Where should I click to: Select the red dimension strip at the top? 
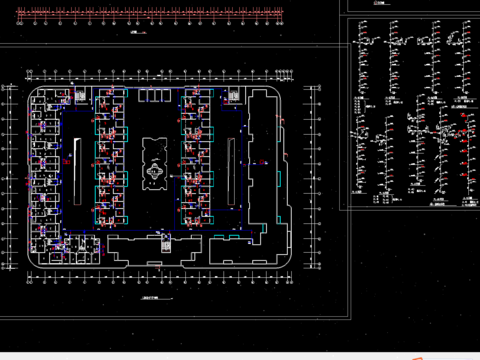tap(150, 16)
